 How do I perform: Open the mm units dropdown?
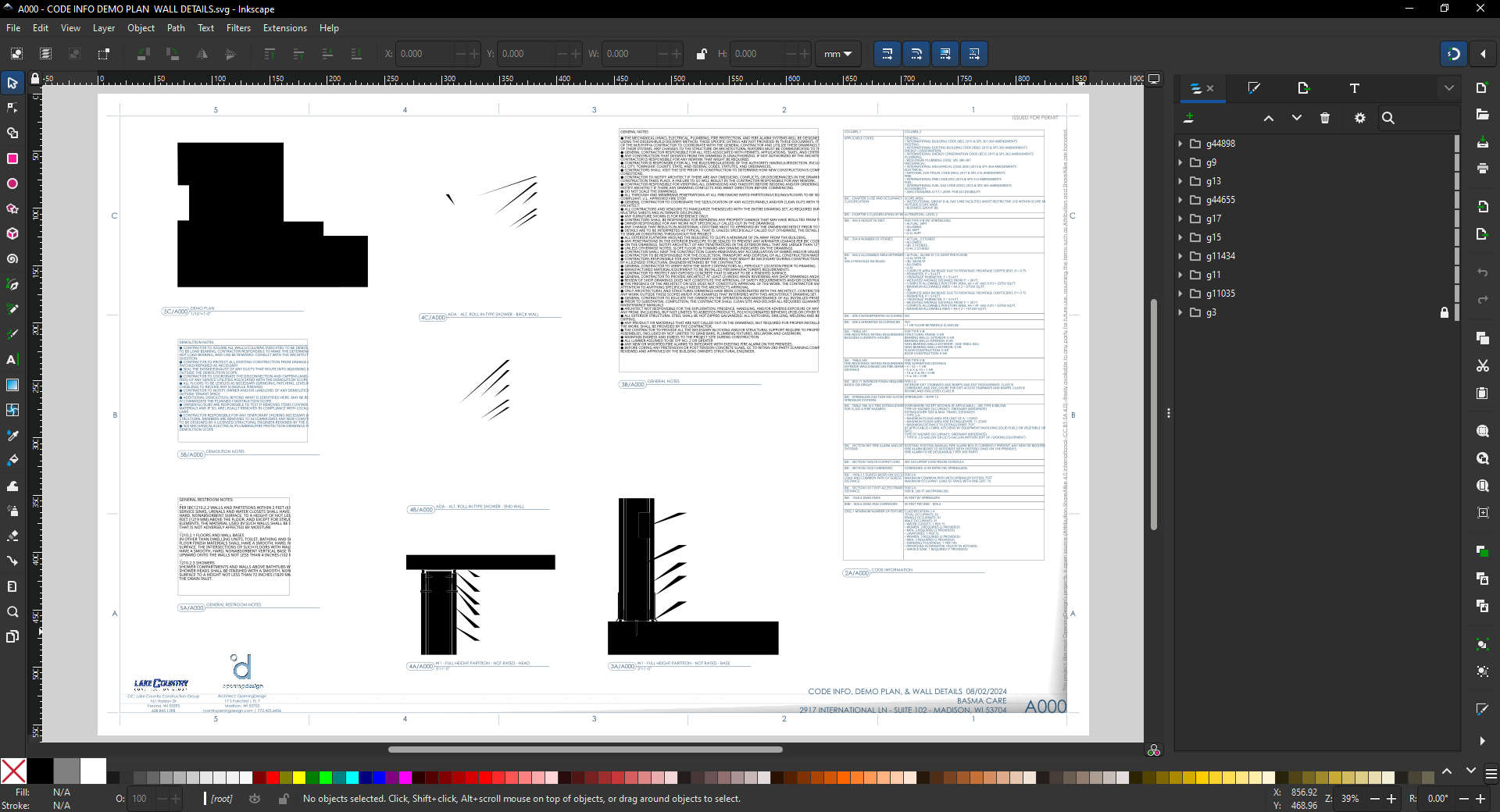[x=837, y=54]
